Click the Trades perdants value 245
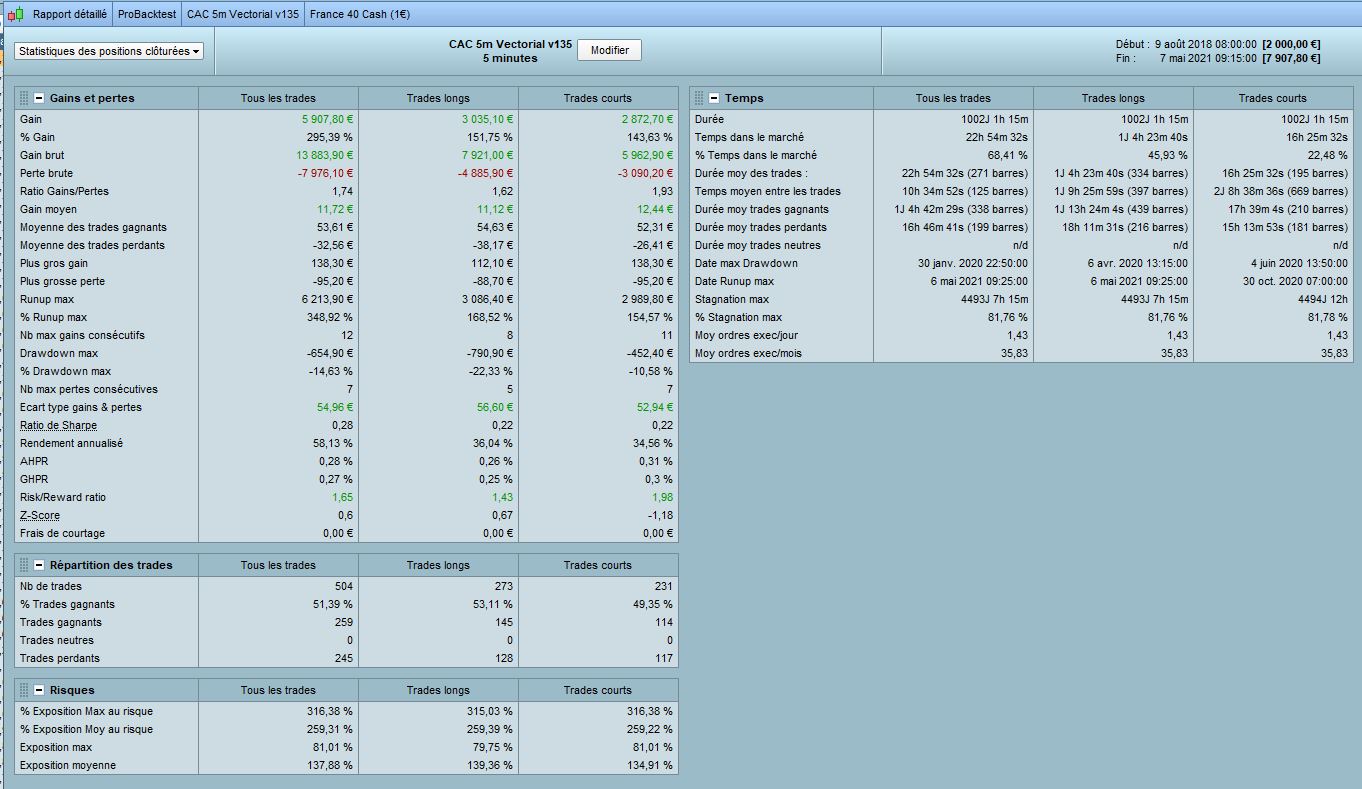Screen dimensions: 1362x789 click(344, 658)
